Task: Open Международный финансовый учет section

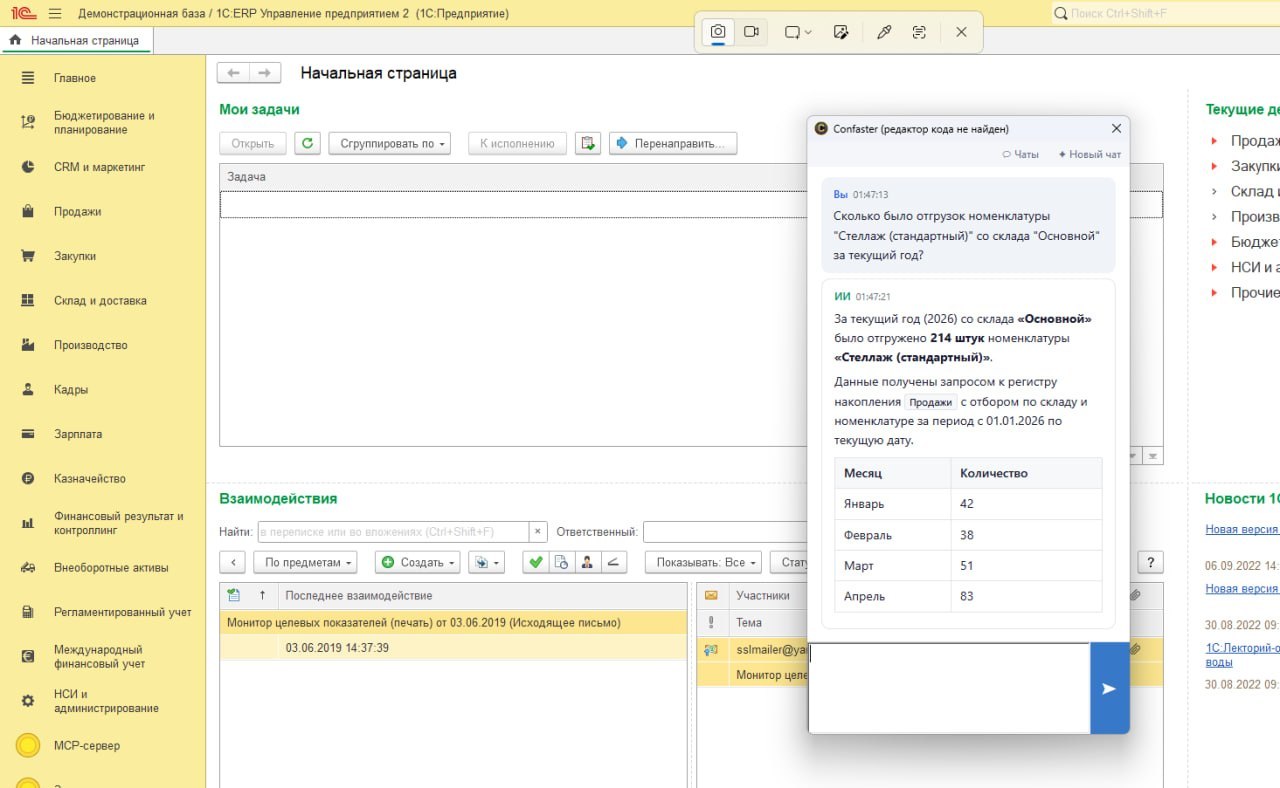Action: [99, 657]
